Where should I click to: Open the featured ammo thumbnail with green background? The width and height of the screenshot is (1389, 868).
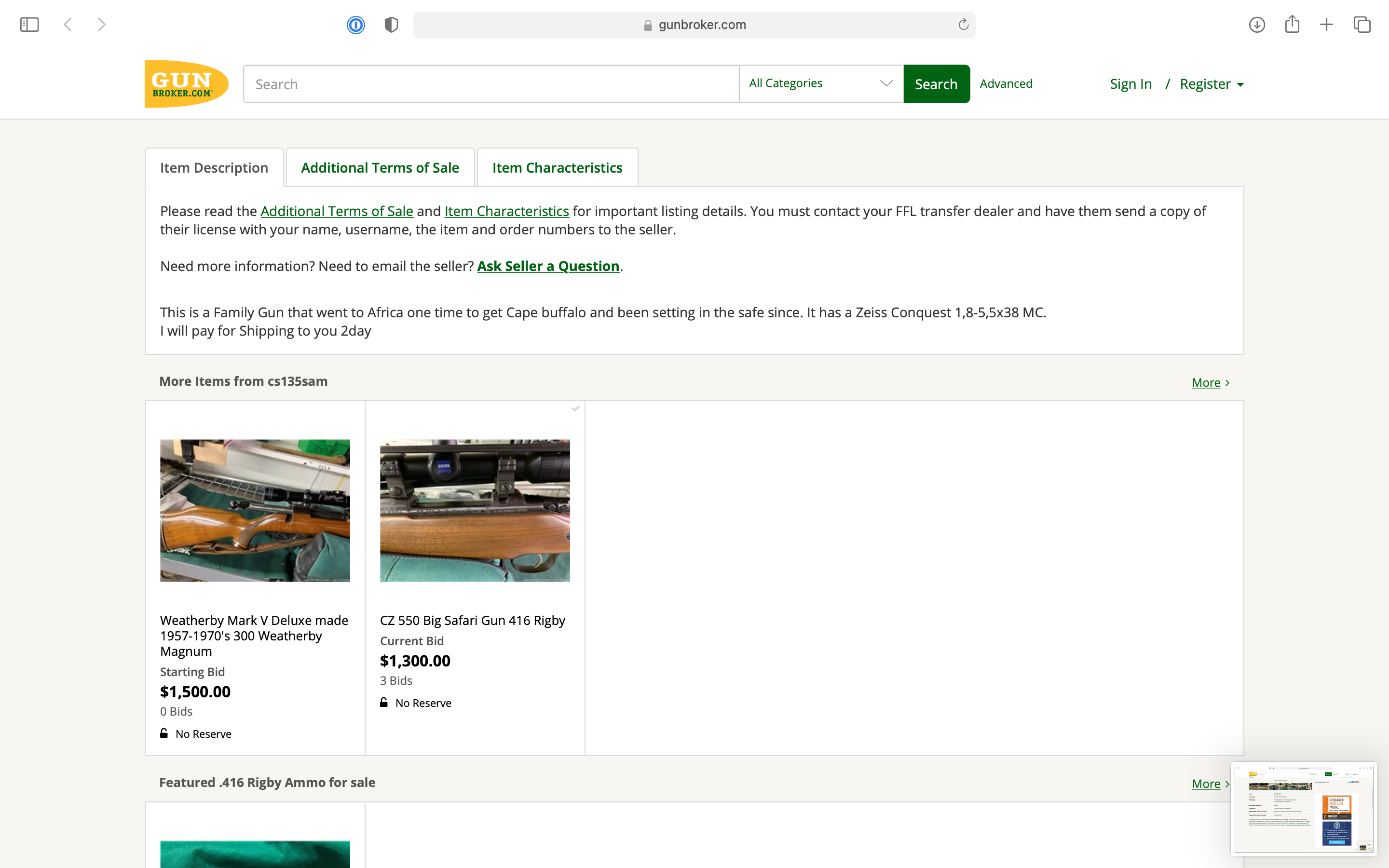point(255,854)
